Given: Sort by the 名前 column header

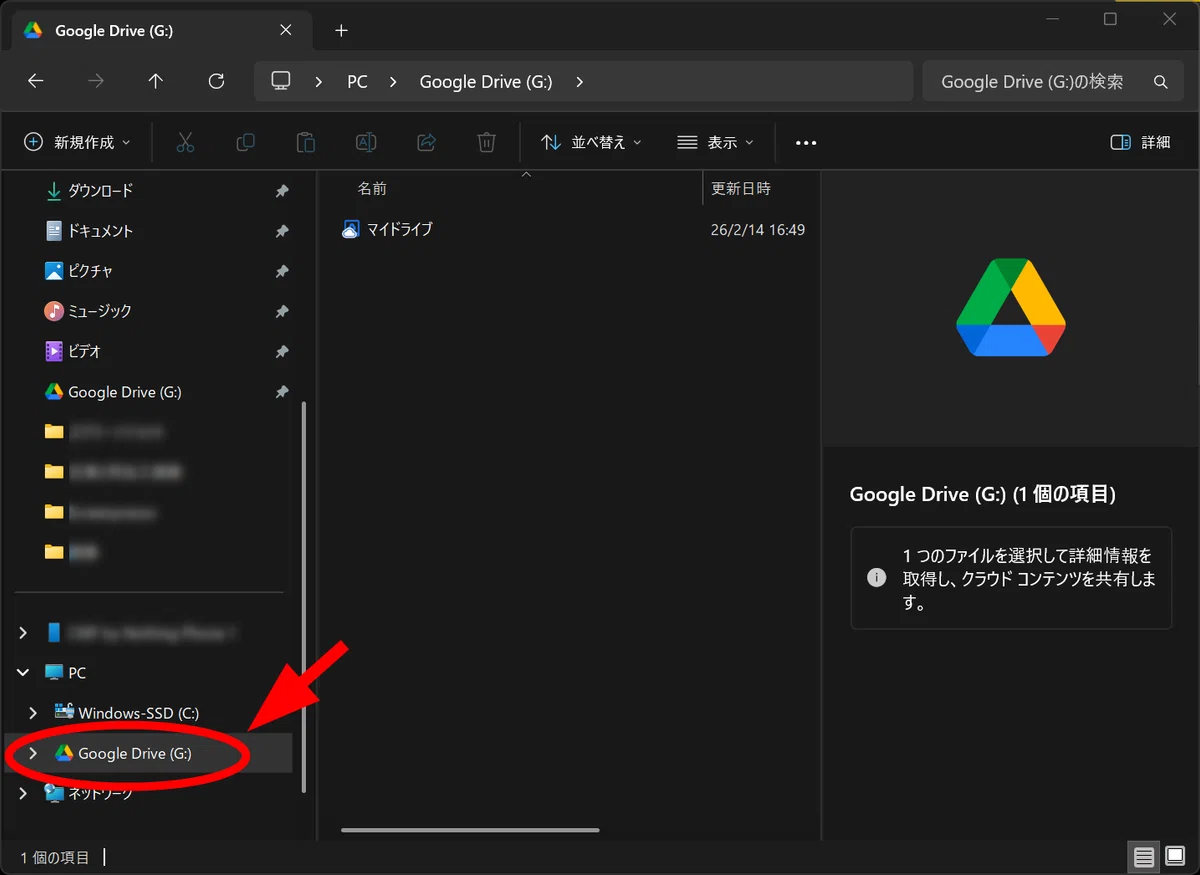Looking at the screenshot, I should 372,188.
